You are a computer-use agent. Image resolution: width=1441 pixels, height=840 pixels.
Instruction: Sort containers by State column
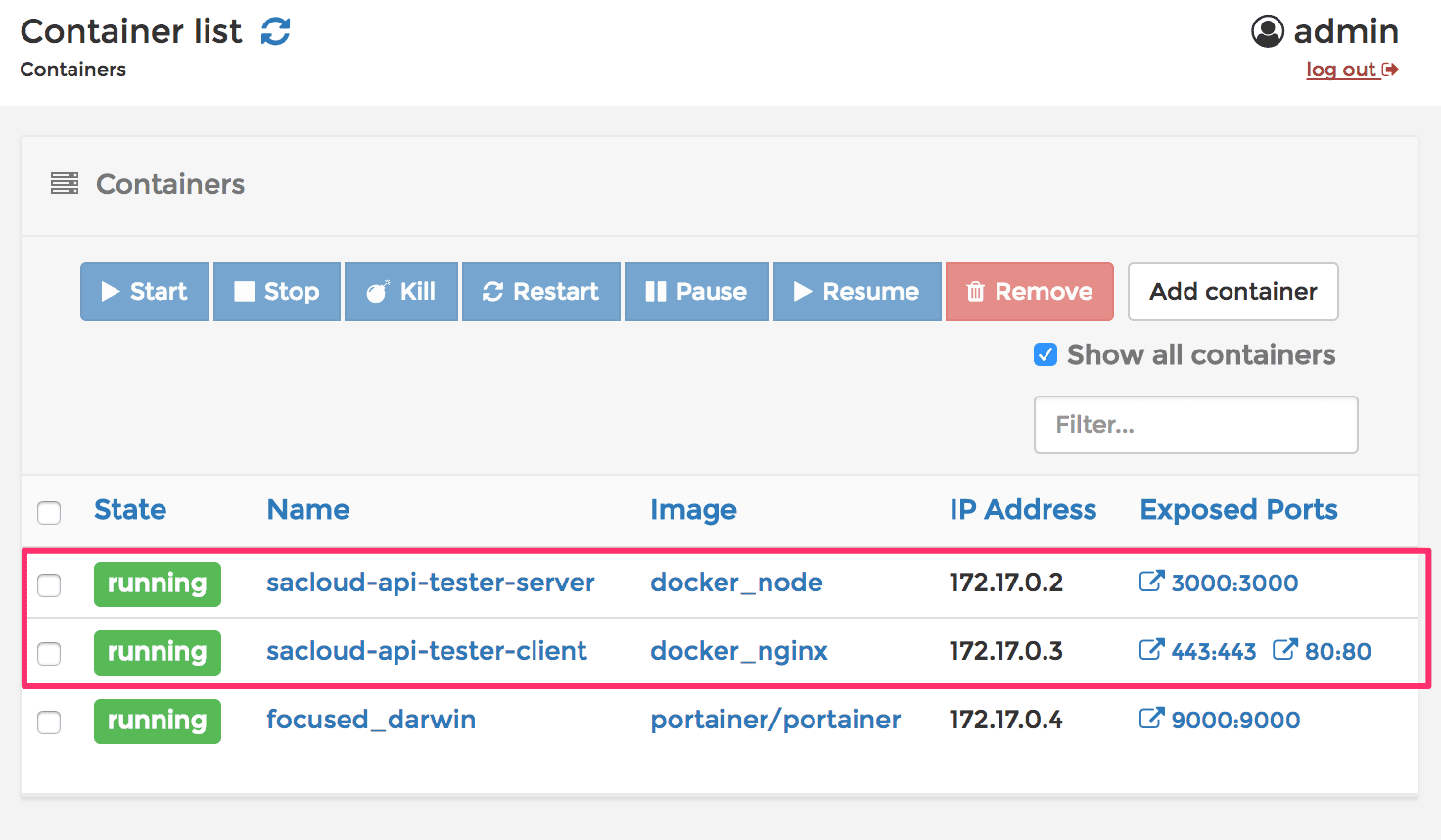tap(130, 510)
